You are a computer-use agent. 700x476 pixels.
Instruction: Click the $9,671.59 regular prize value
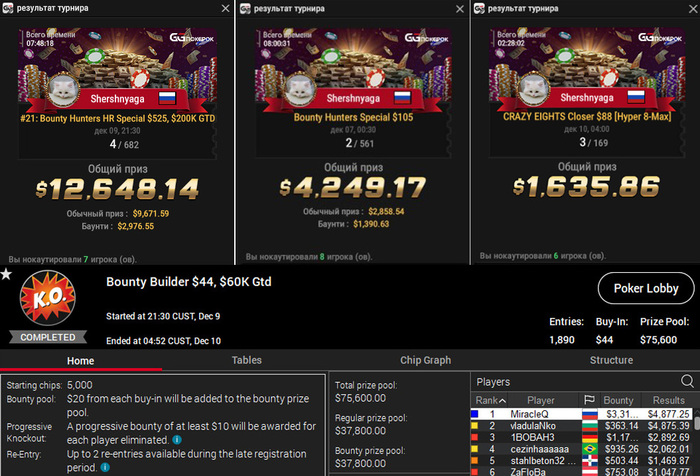pyautogui.click(x=151, y=213)
